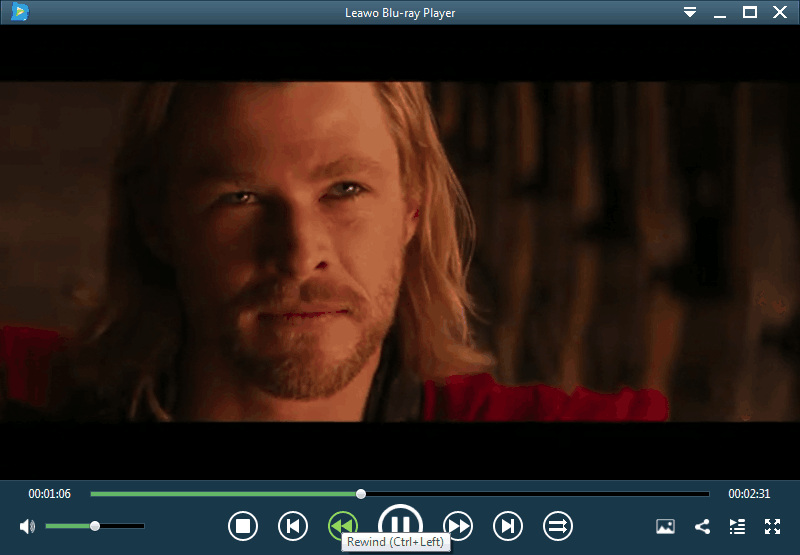The image size is (800, 555).
Task: Open the share options
Action: click(702, 526)
